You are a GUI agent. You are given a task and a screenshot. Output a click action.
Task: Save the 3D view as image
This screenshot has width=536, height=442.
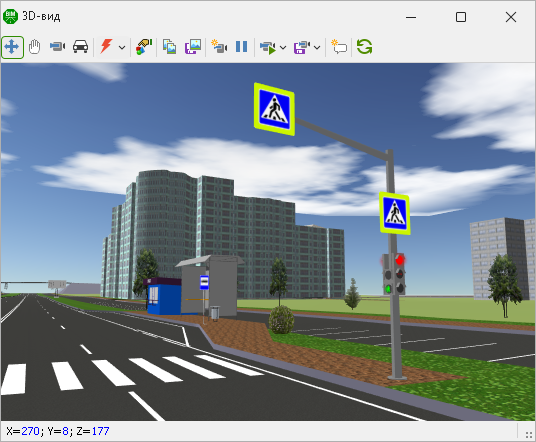pos(193,46)
